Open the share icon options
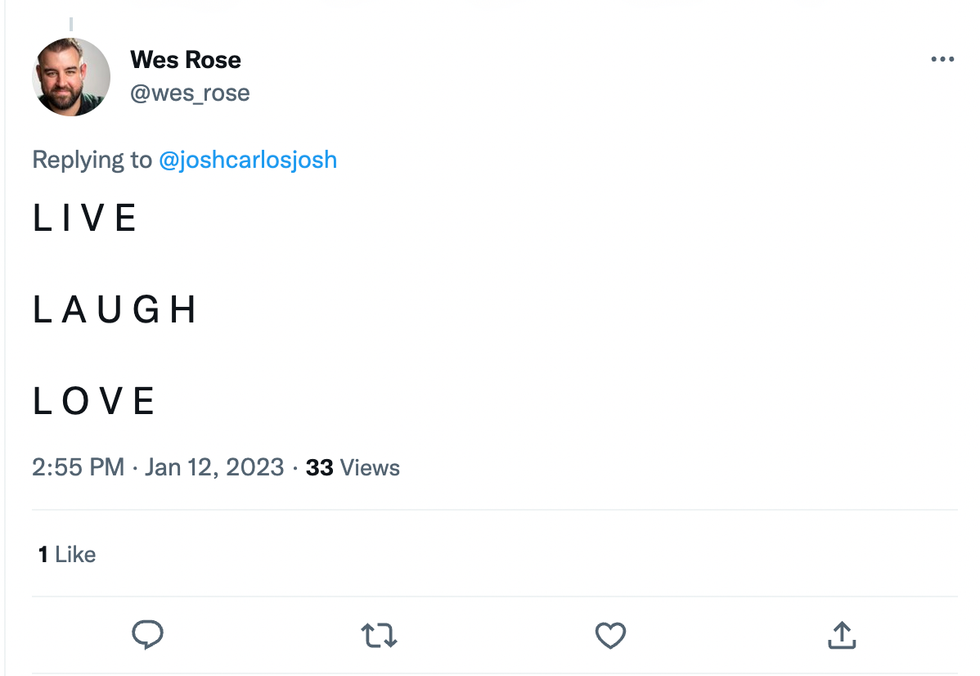This screenshot has height=676, width=980. (842, 634)
